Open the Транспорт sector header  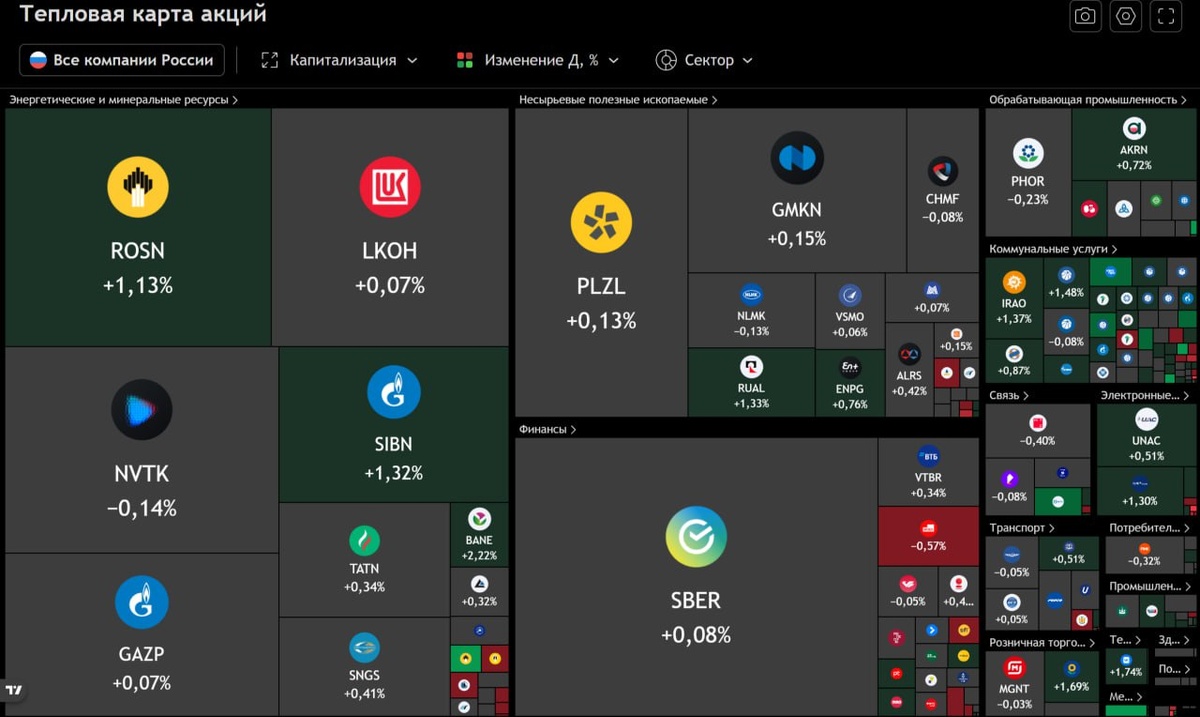coord(1022,528)
